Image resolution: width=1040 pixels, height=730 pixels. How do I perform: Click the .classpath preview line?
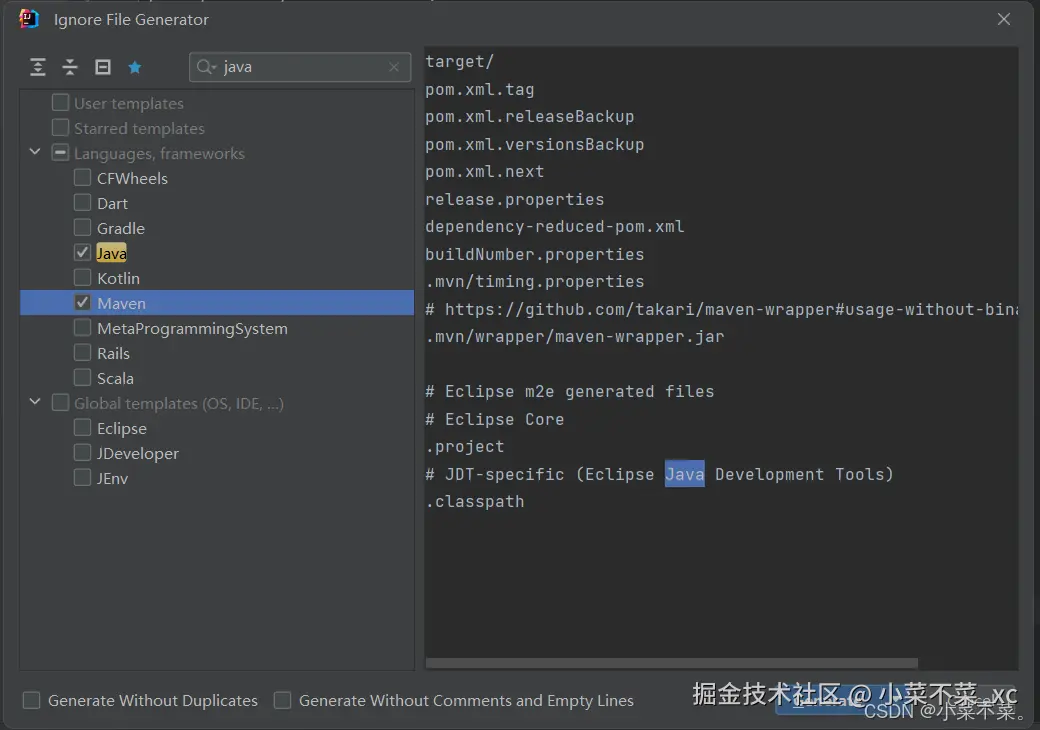click(x=475, y=502)
